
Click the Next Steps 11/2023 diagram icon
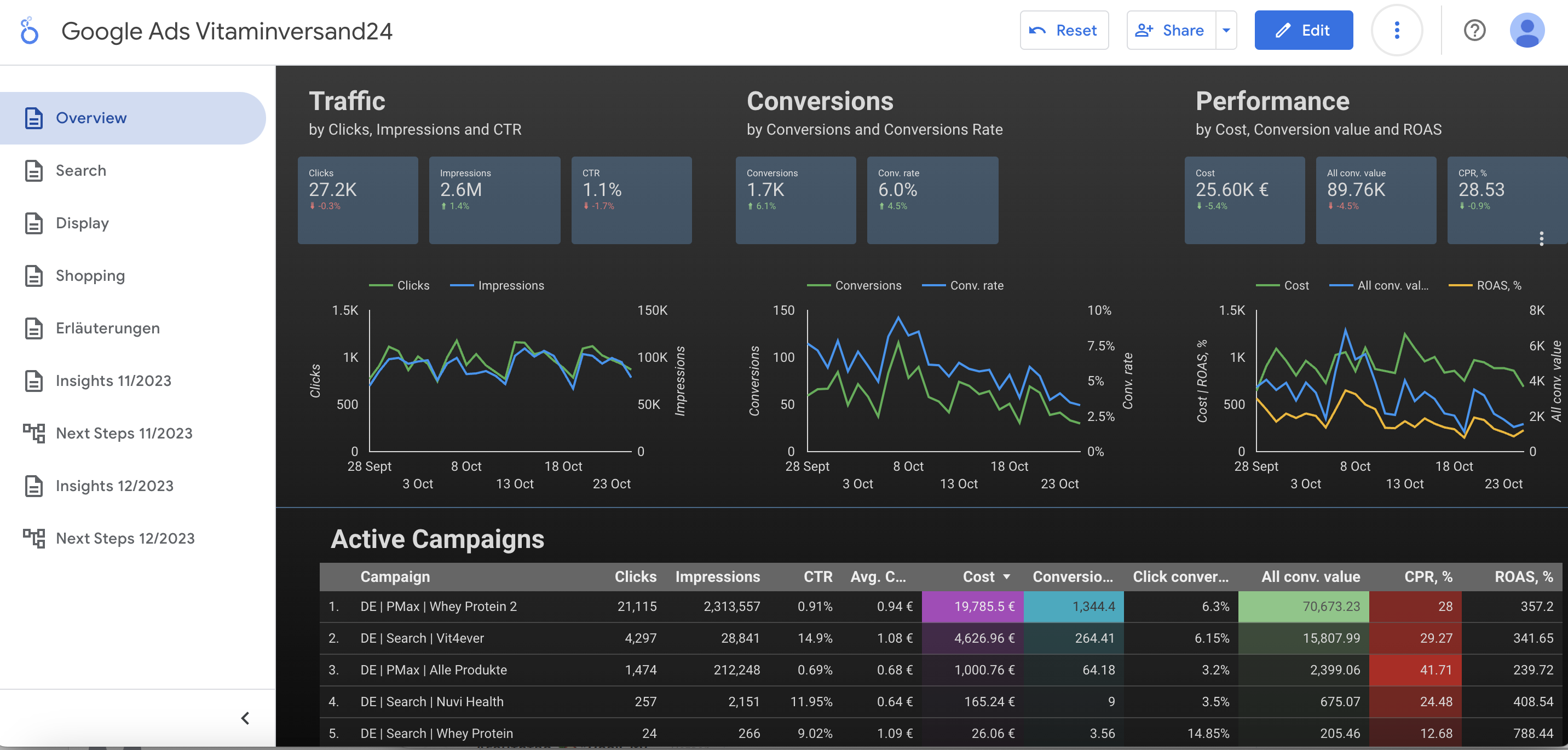[x=34, y=433]
